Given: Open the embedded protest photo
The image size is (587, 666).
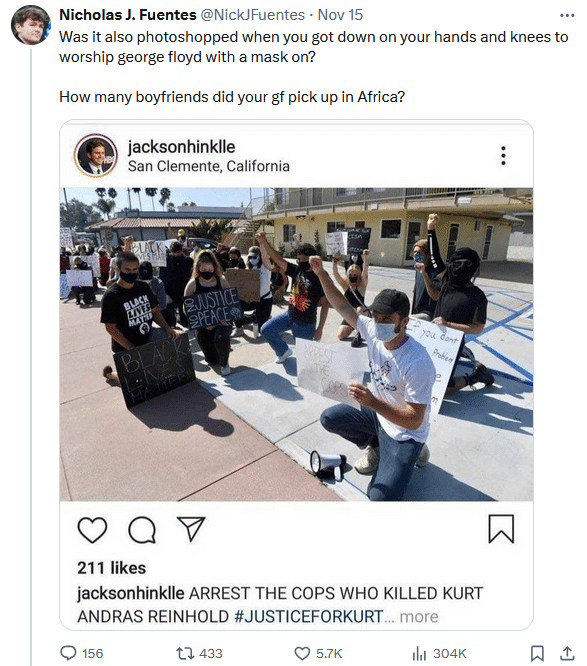Looking at the screenshot, I should (x=296, y=344).
